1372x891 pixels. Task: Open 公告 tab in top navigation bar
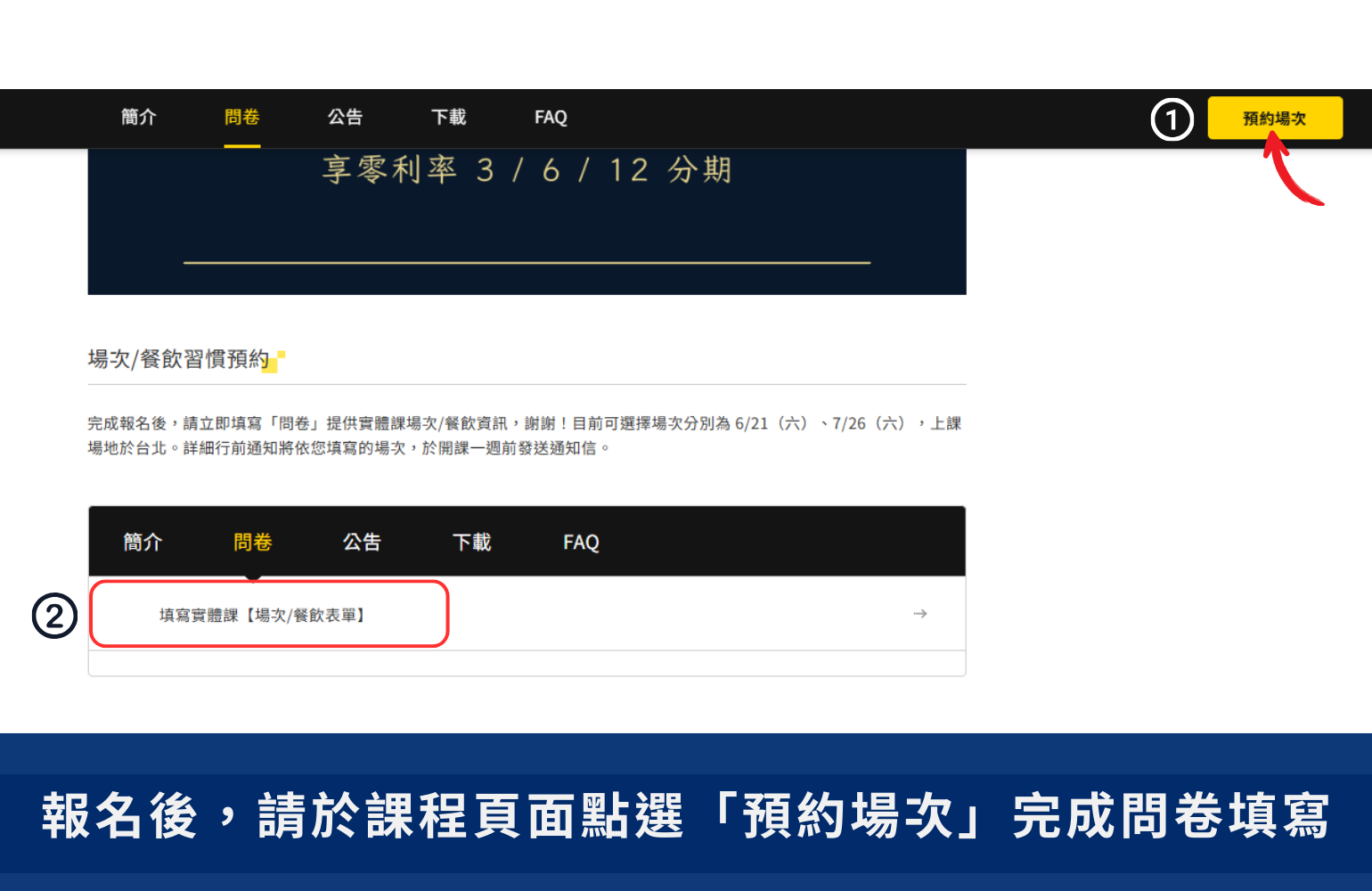point(345,118)
